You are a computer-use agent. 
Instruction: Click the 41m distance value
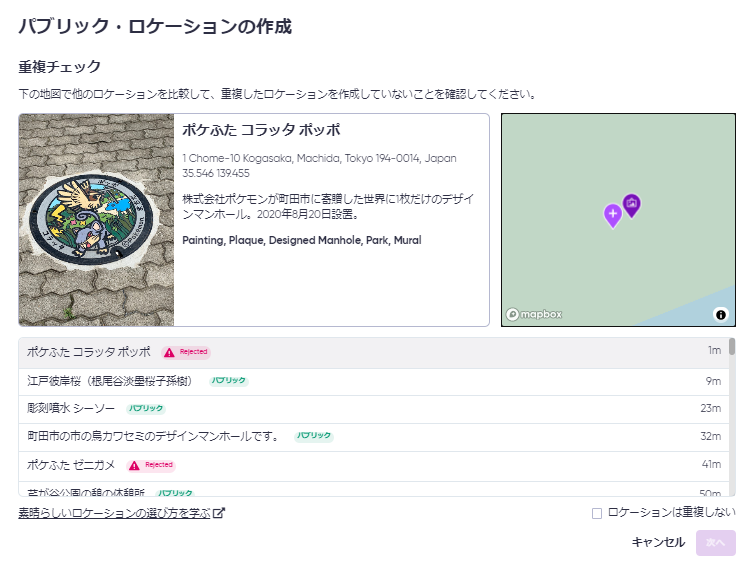click(711, 465)
